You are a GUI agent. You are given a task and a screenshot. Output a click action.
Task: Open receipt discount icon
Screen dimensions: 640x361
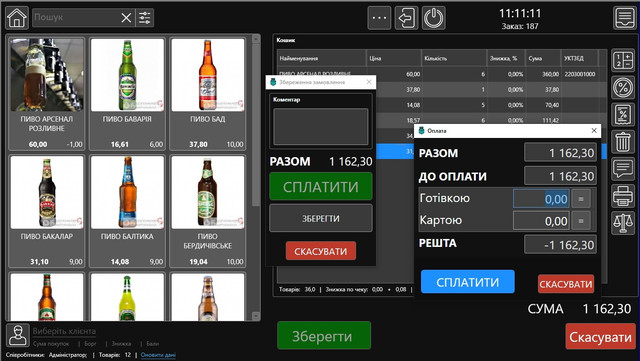click(x=623, y=114)
